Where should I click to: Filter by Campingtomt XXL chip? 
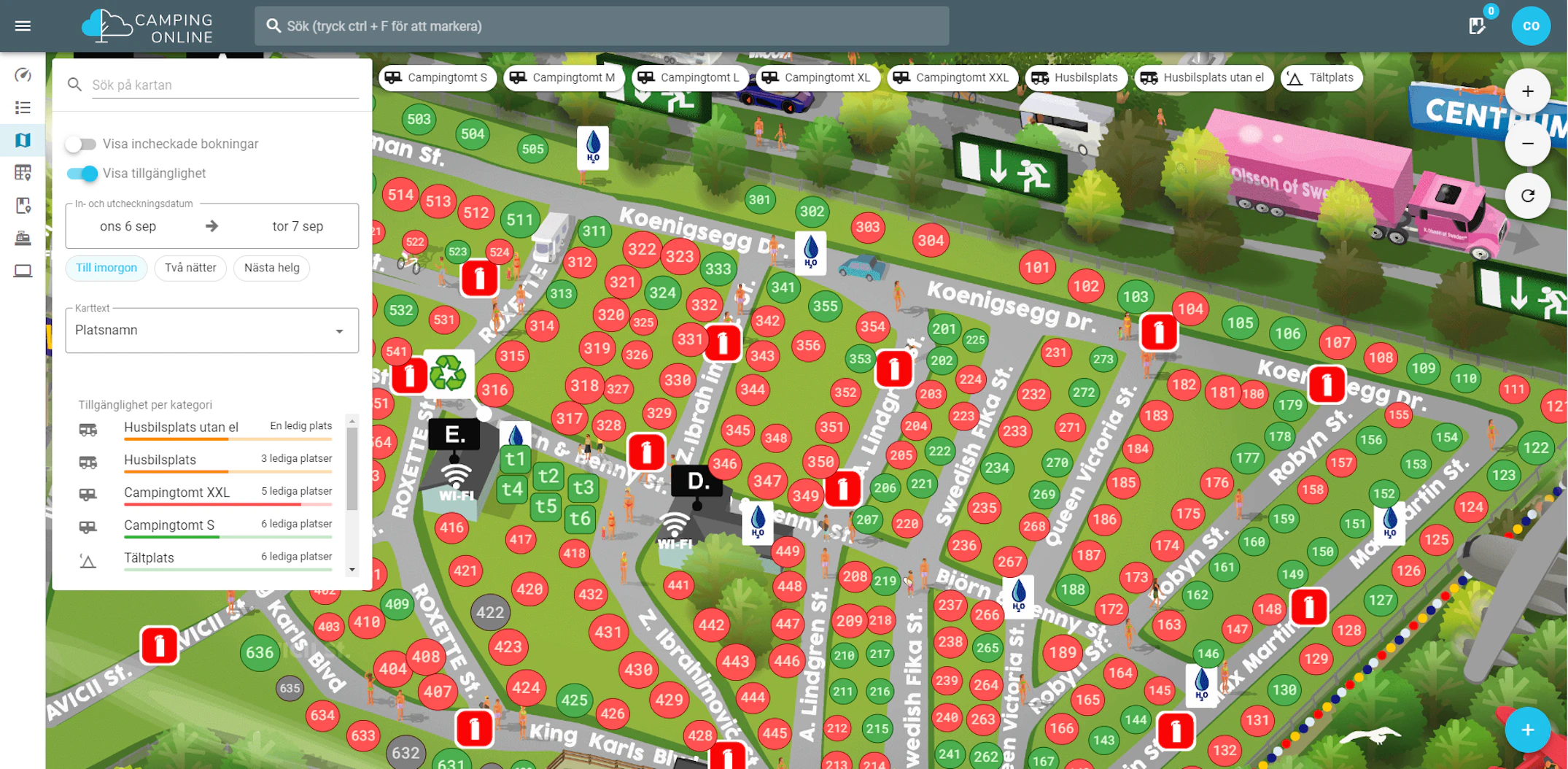[x=952, y=77]
